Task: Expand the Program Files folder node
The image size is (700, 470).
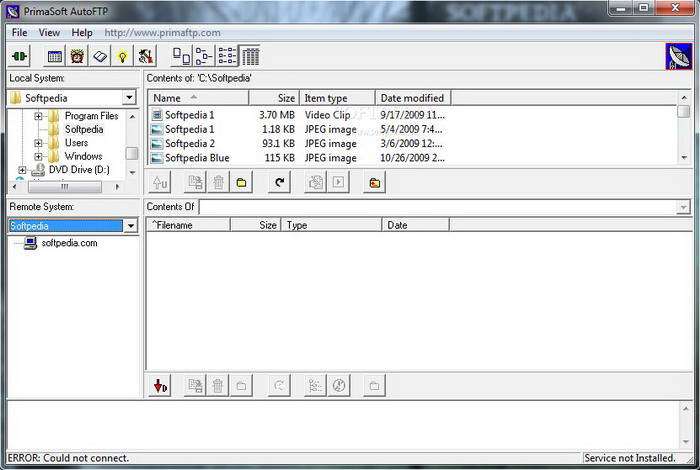Action: (38, 116)
